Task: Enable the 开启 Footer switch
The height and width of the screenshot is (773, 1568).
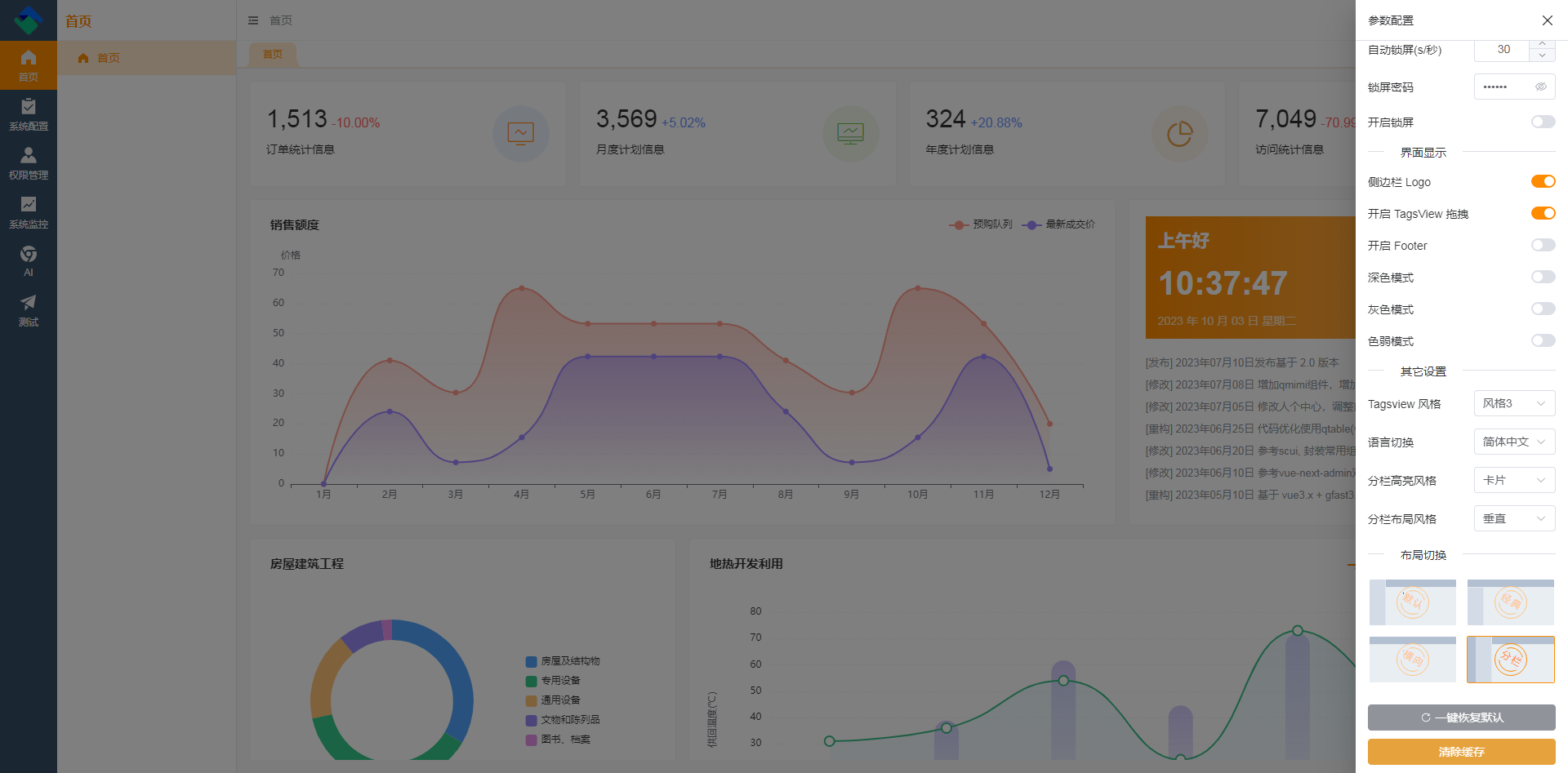Action: [1543, 245]
